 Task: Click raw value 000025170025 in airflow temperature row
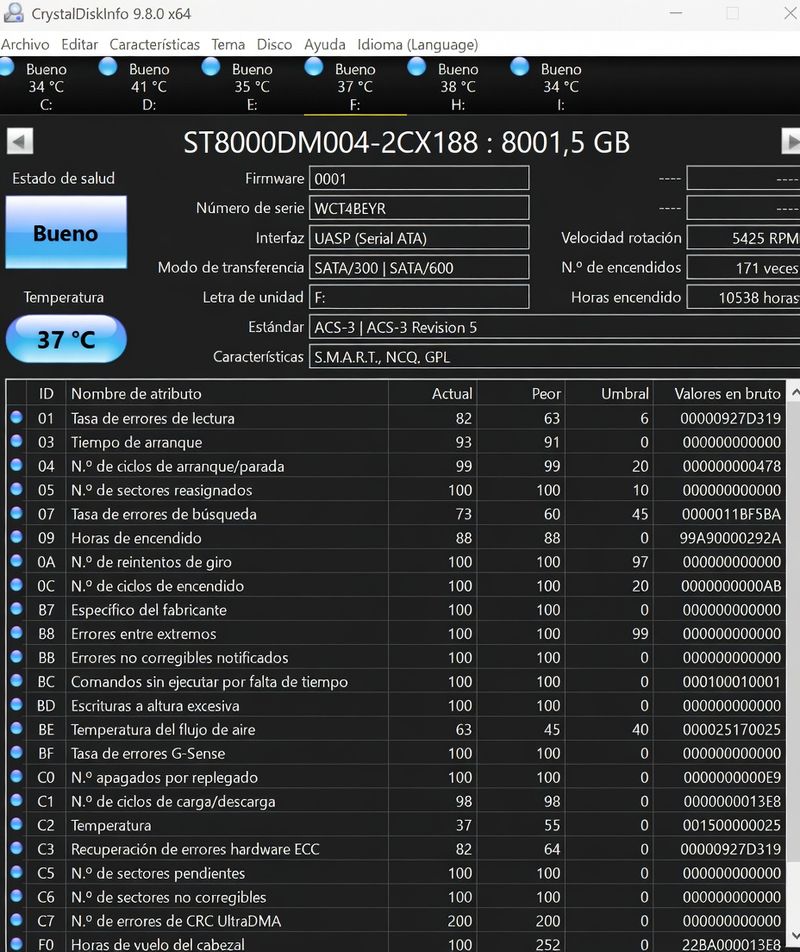point(731,729)
